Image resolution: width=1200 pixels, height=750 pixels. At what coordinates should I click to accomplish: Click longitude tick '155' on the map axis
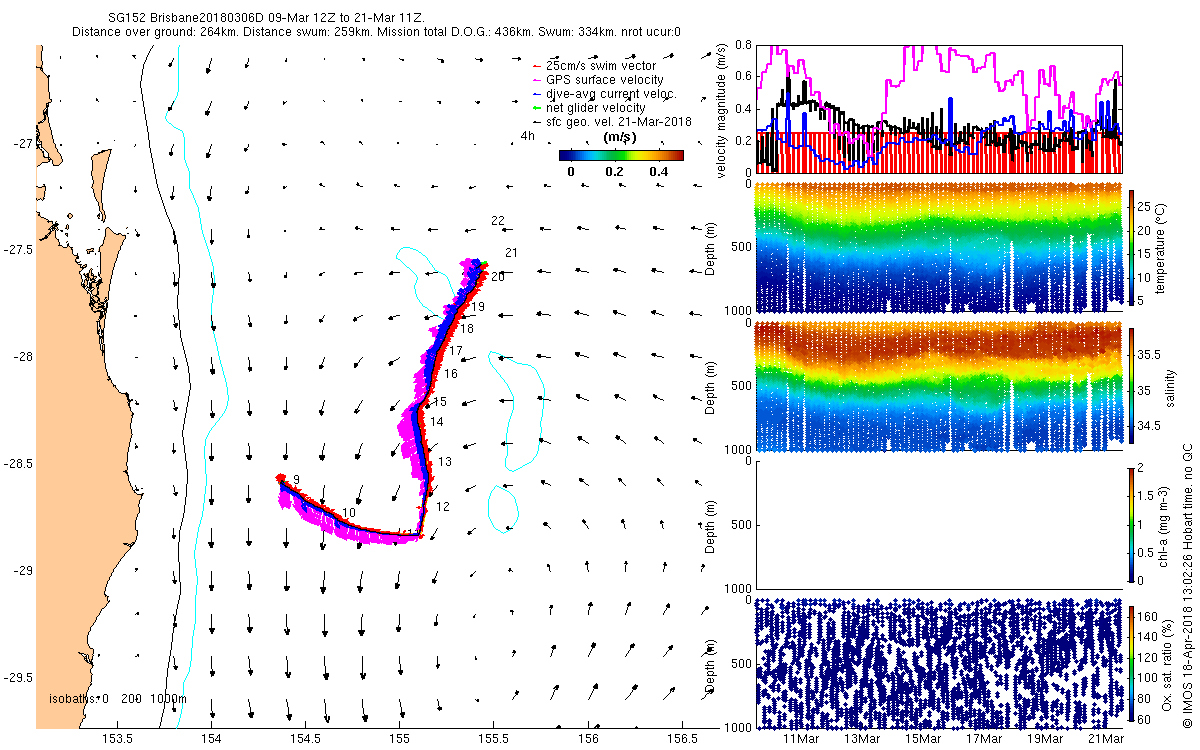(400, 739)
